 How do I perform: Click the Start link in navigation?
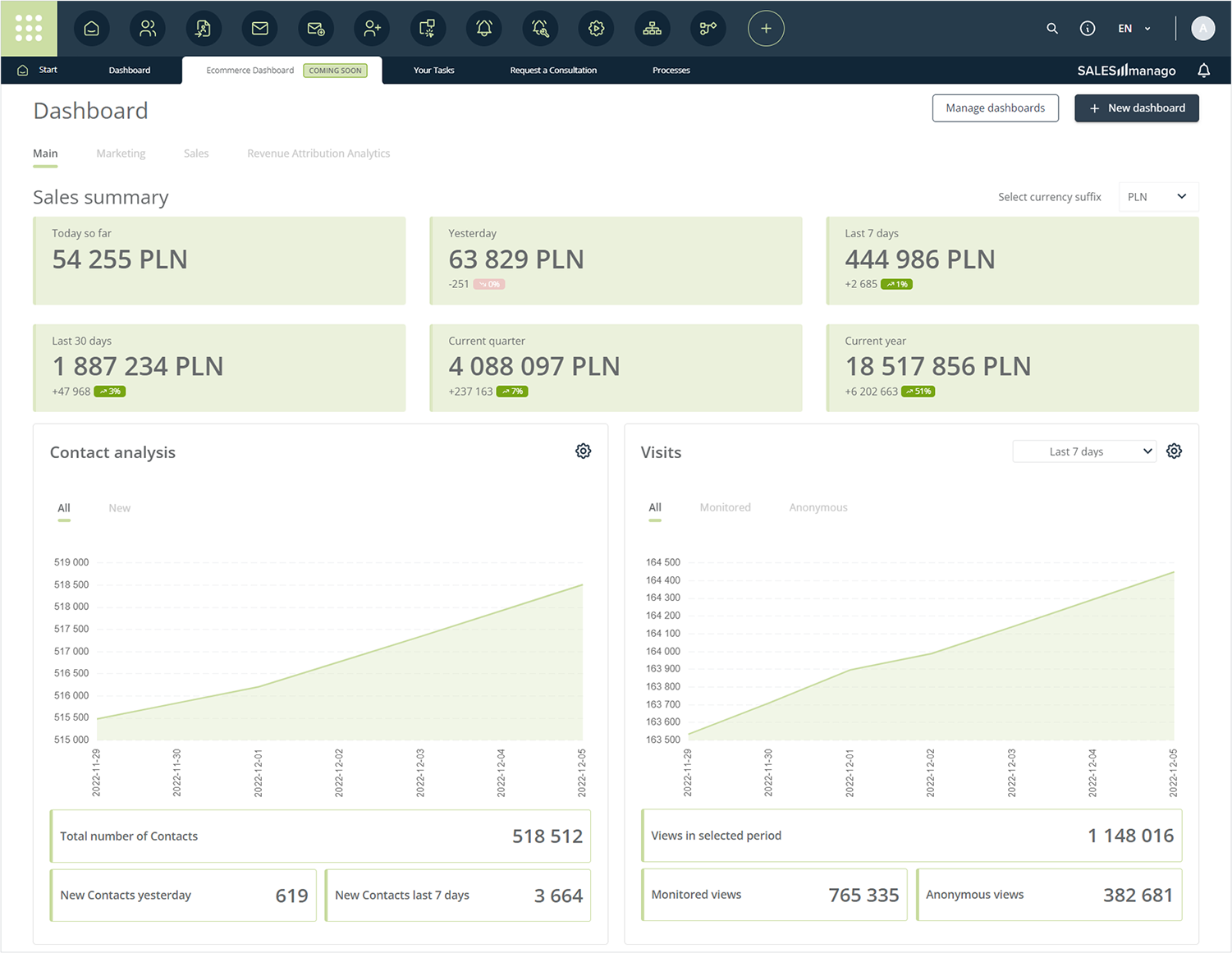click(48, 70)
